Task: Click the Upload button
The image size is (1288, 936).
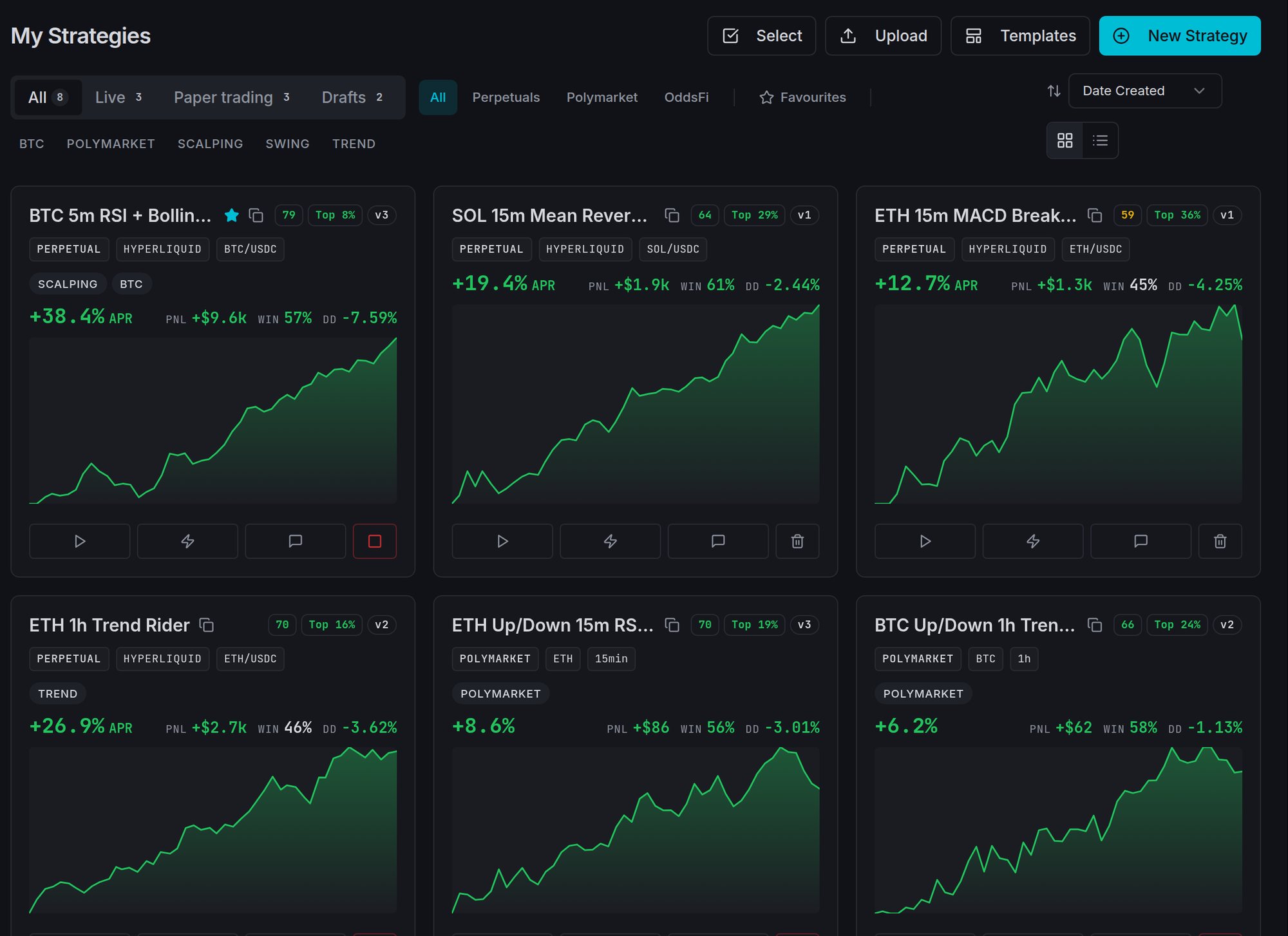Action: tap(883, 36)
